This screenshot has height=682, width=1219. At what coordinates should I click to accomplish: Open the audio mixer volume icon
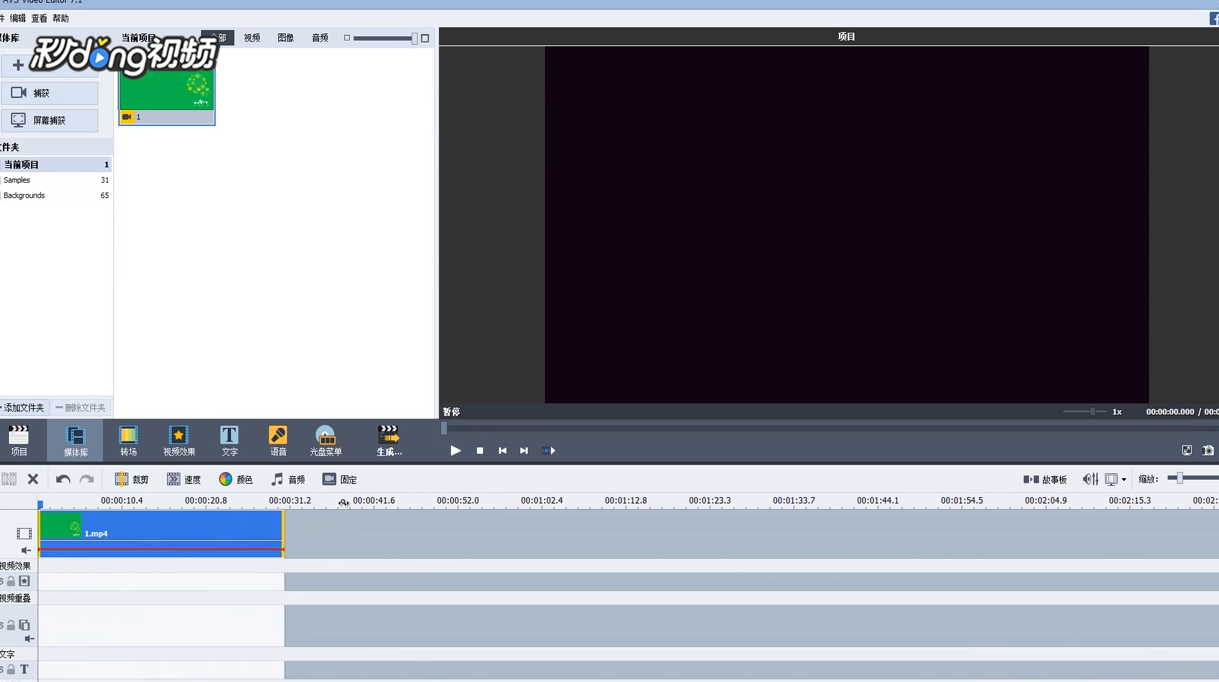pyautogui.click(x=1090, y=479)
